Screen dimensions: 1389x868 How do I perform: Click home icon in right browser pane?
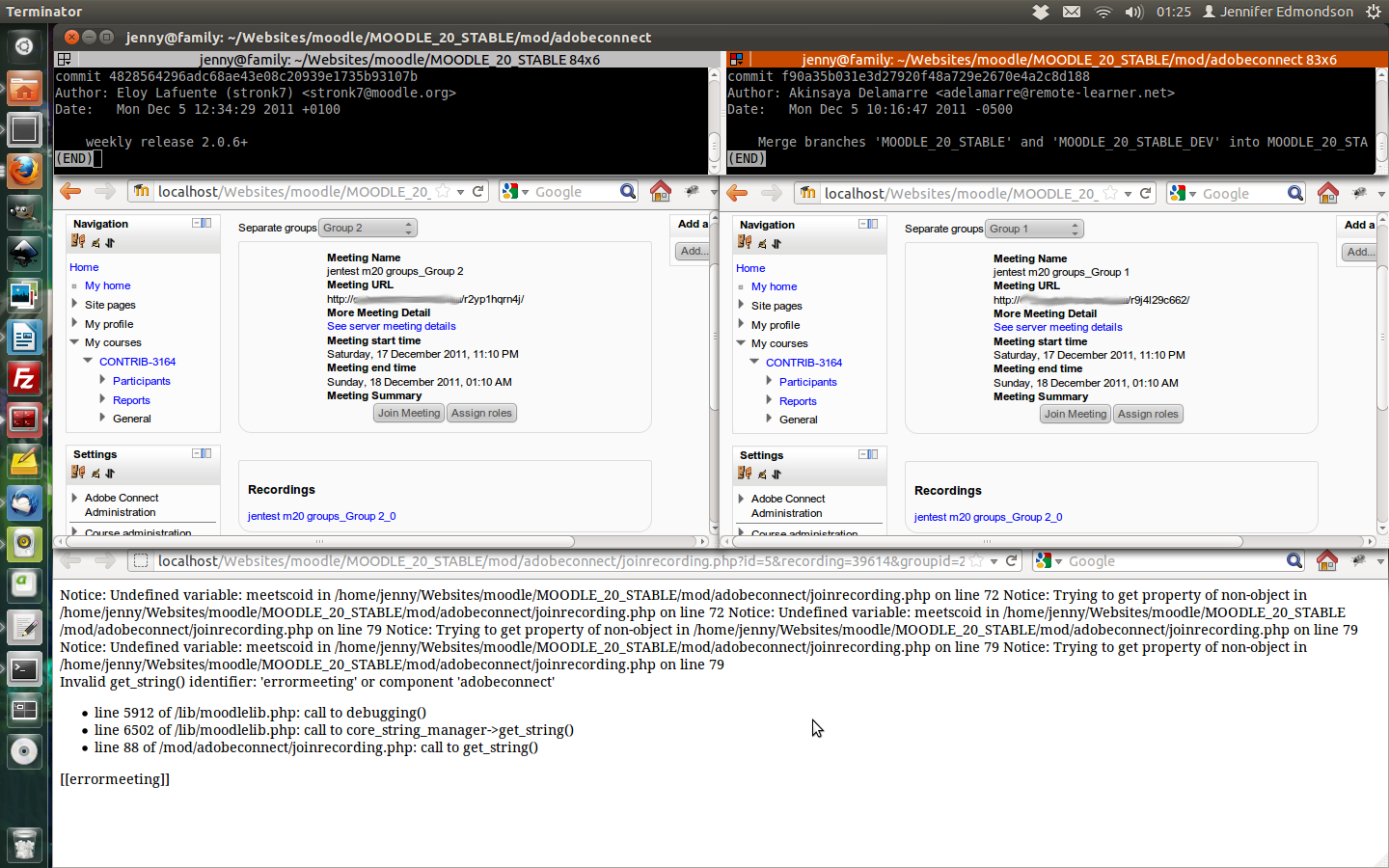(x=1328, y=193)
